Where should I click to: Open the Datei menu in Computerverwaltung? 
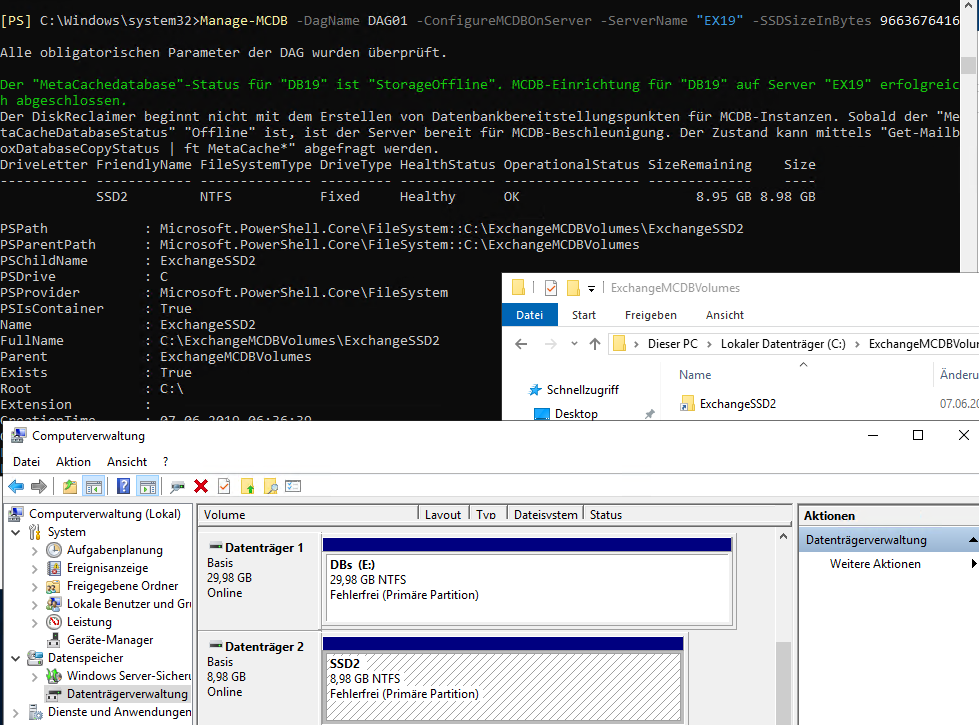coord(26,462)
